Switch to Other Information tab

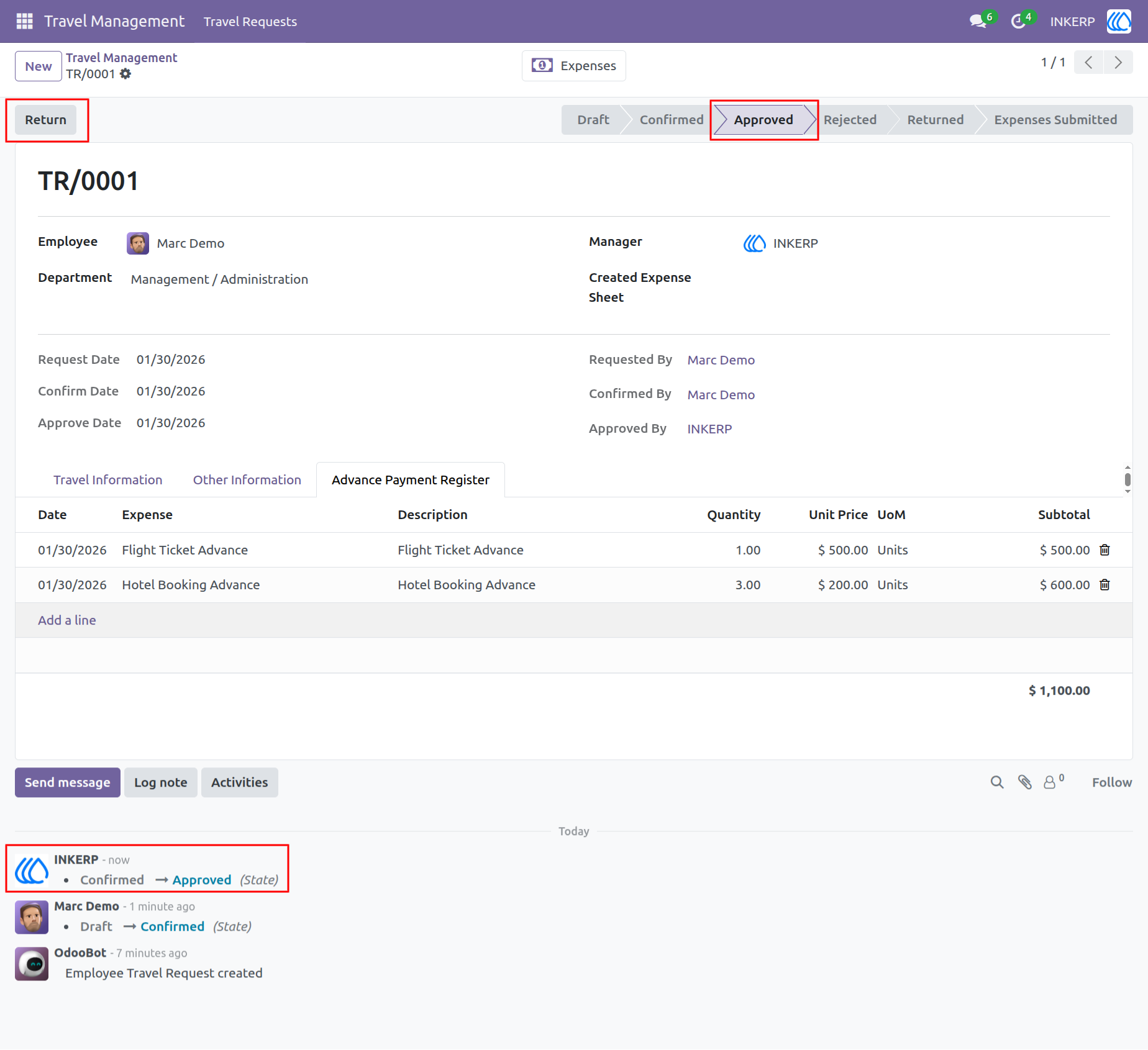tap(247, 480)
